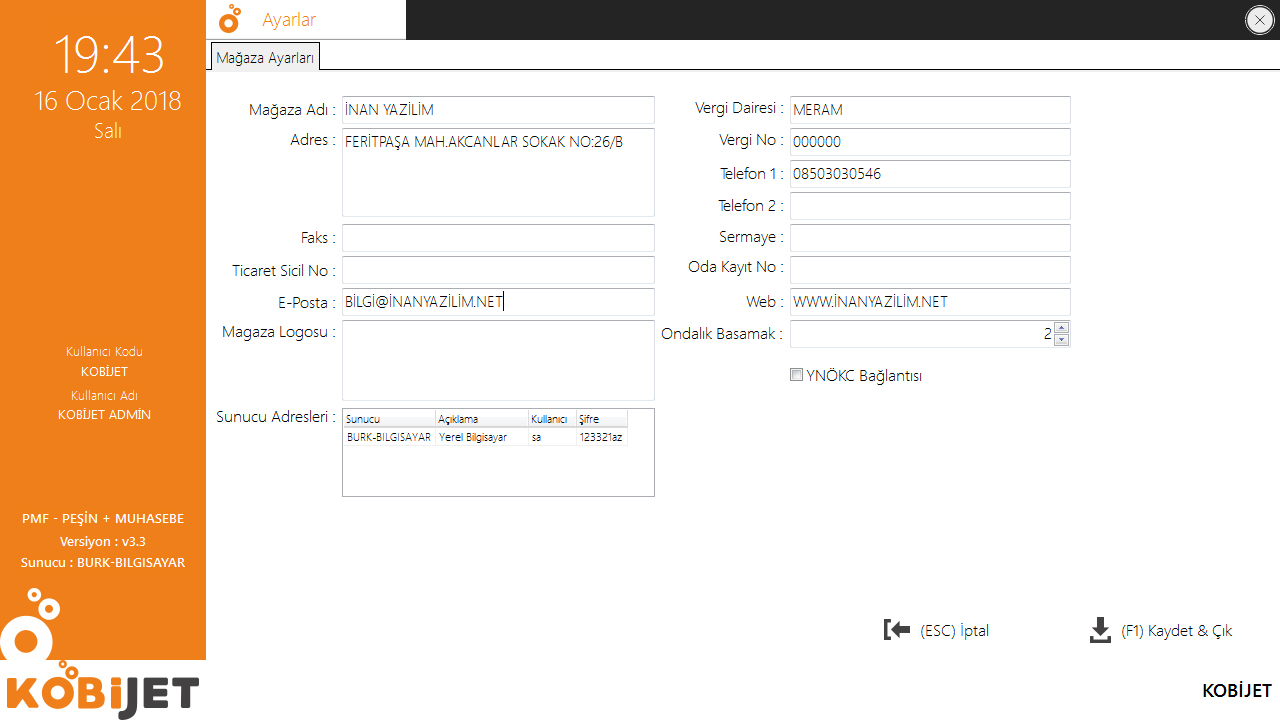The width and height of the screenshot is (1280, 720).
Task: Click the Sunucu column header
Action: coord(389,419)
